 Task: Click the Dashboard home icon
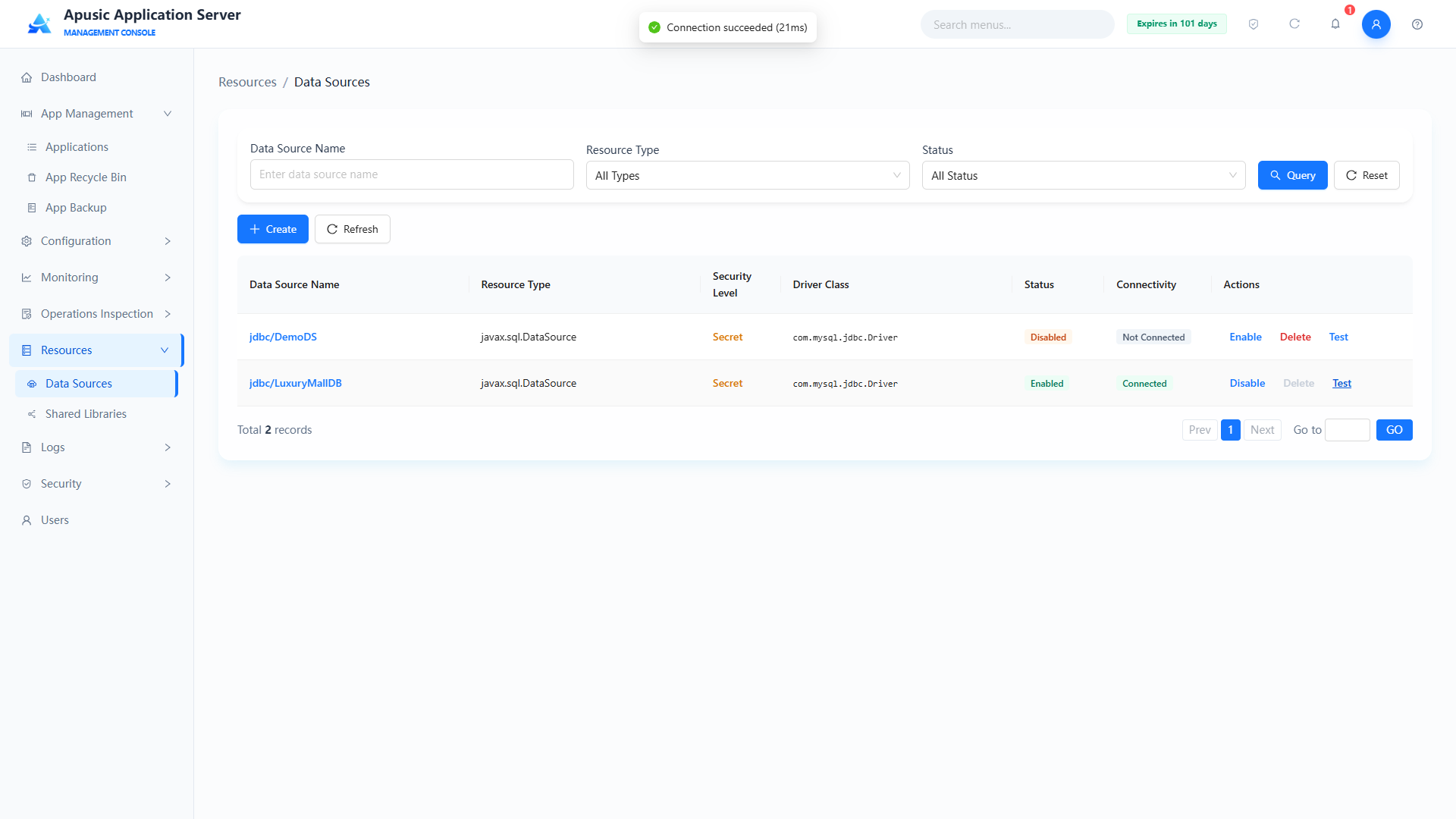click(27, 77)
